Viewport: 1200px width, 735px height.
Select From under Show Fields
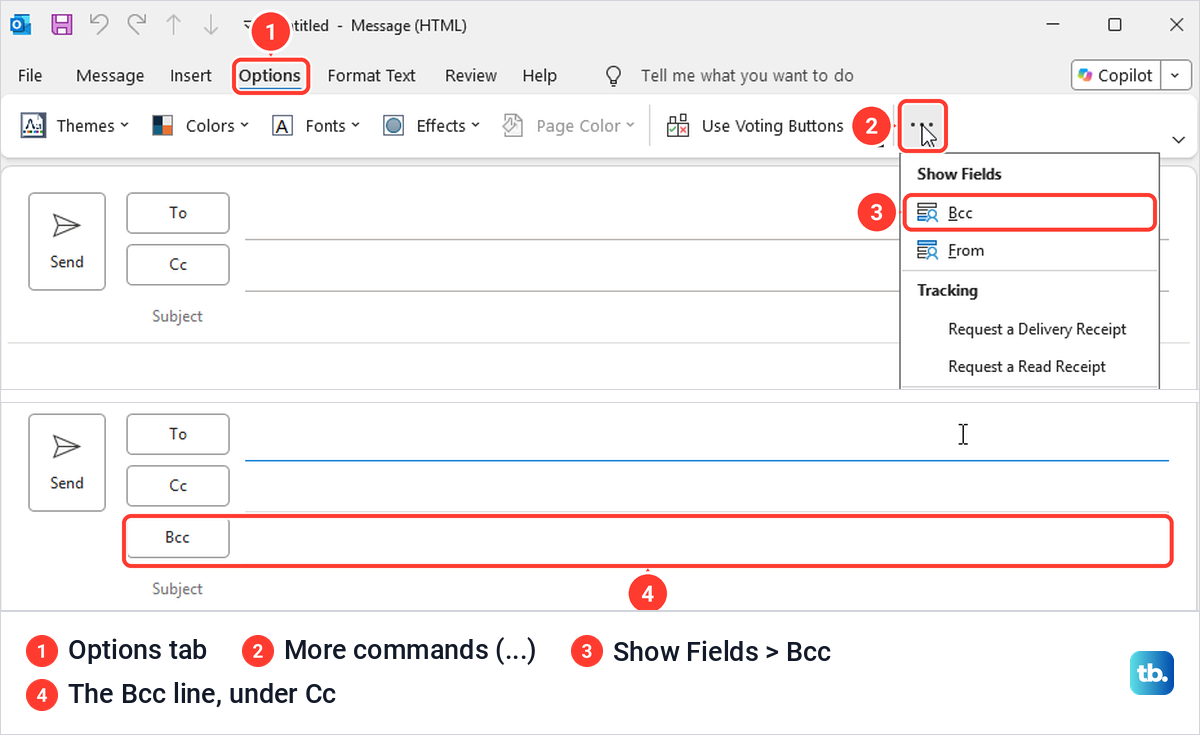click(x=1029, y=251)
